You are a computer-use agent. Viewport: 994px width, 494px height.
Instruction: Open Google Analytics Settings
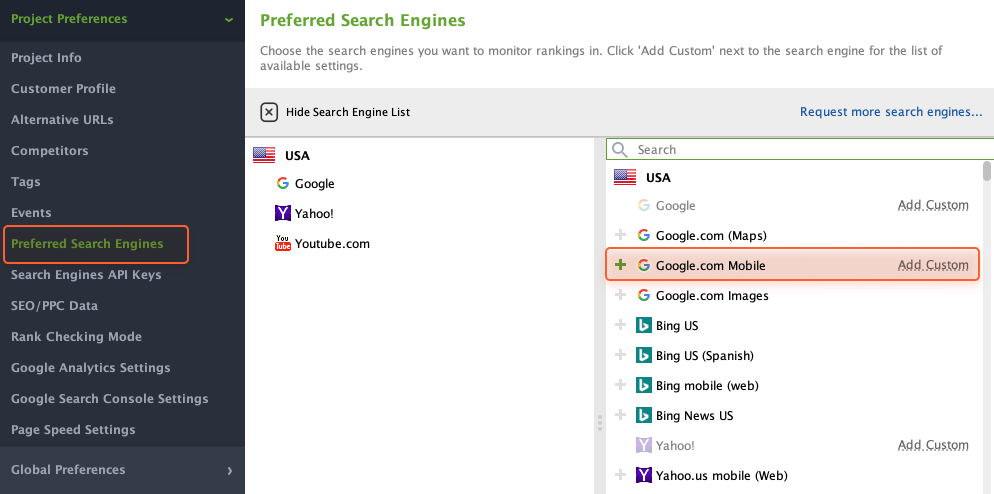91,368
